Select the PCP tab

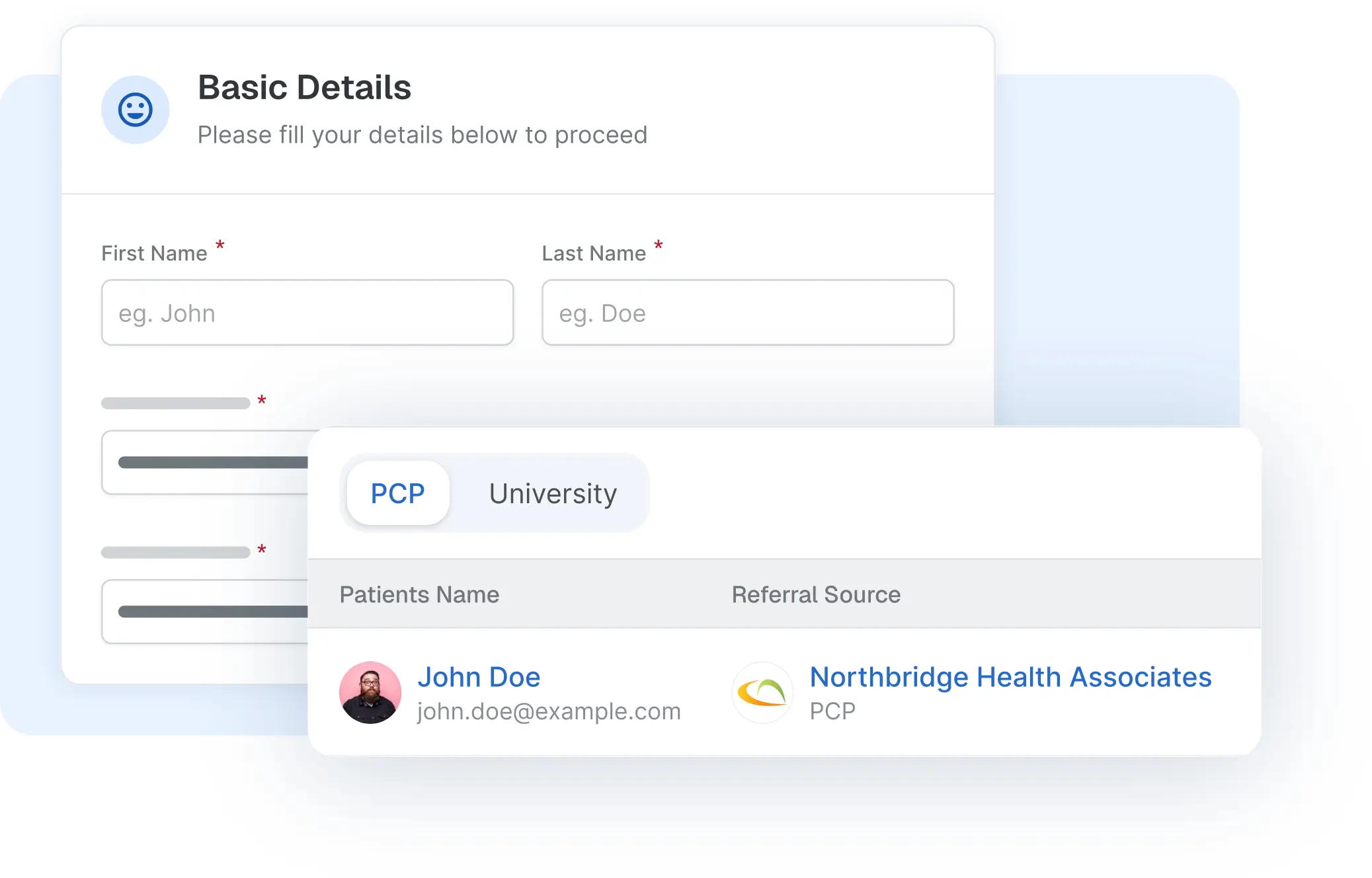pyautogui.click(x=398, y=493)
